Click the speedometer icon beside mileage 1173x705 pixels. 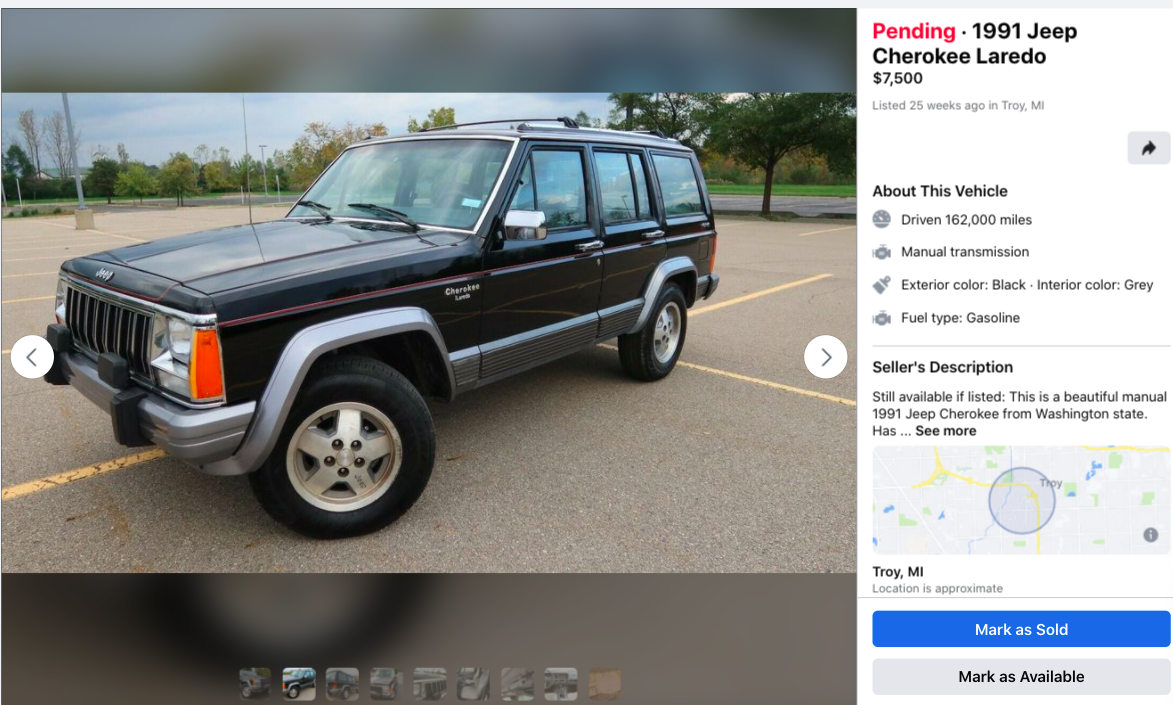(882, 219)
